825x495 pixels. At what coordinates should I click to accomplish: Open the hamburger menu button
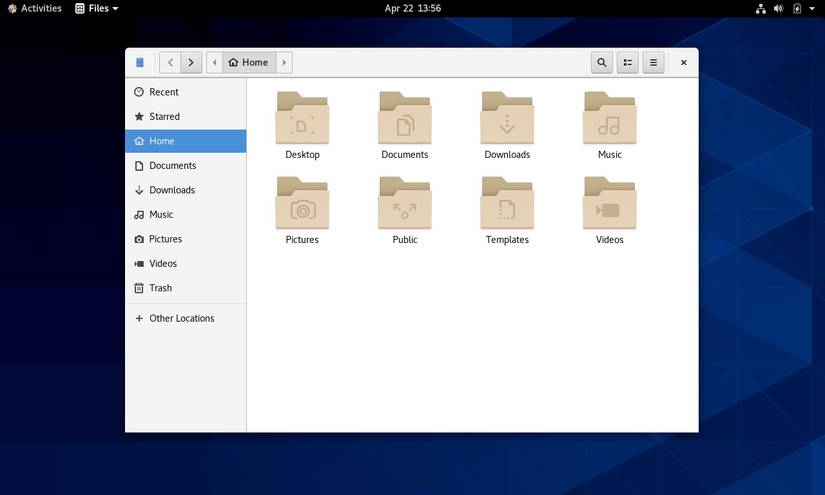[x=653, y=62]
